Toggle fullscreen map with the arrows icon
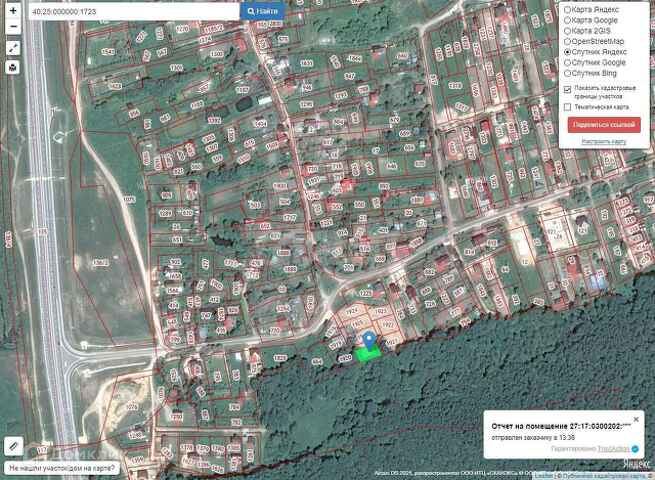The image size is (655, 480). (x=13, y=48)
